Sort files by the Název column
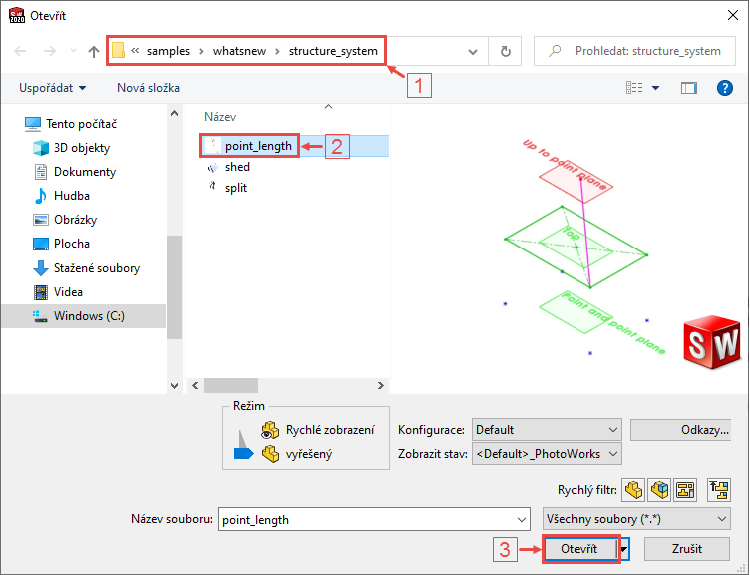 220,117
